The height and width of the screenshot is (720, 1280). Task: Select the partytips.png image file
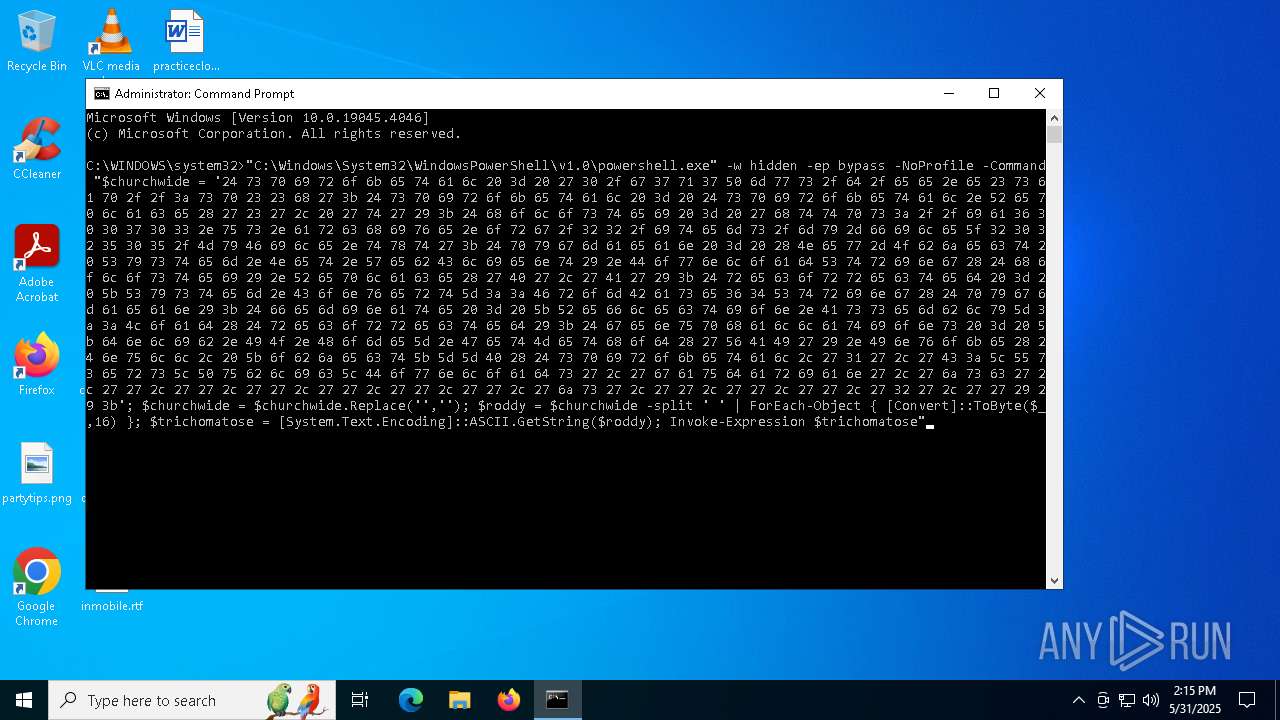(37, 473)
